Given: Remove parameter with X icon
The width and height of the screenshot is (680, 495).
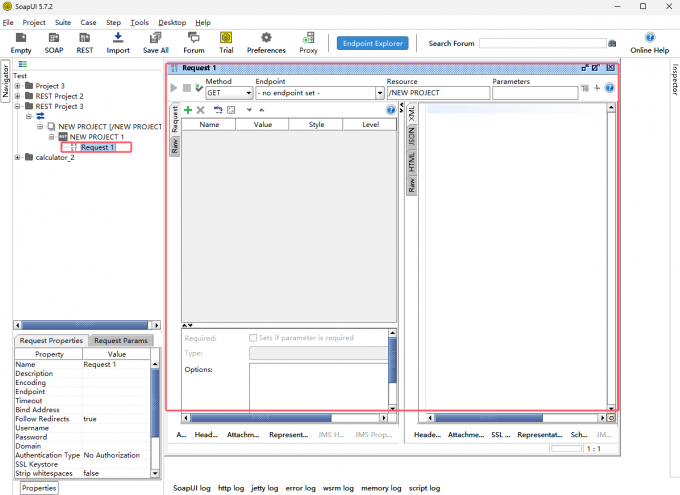Looking at the screenshot, I should [x=200, y=110].
